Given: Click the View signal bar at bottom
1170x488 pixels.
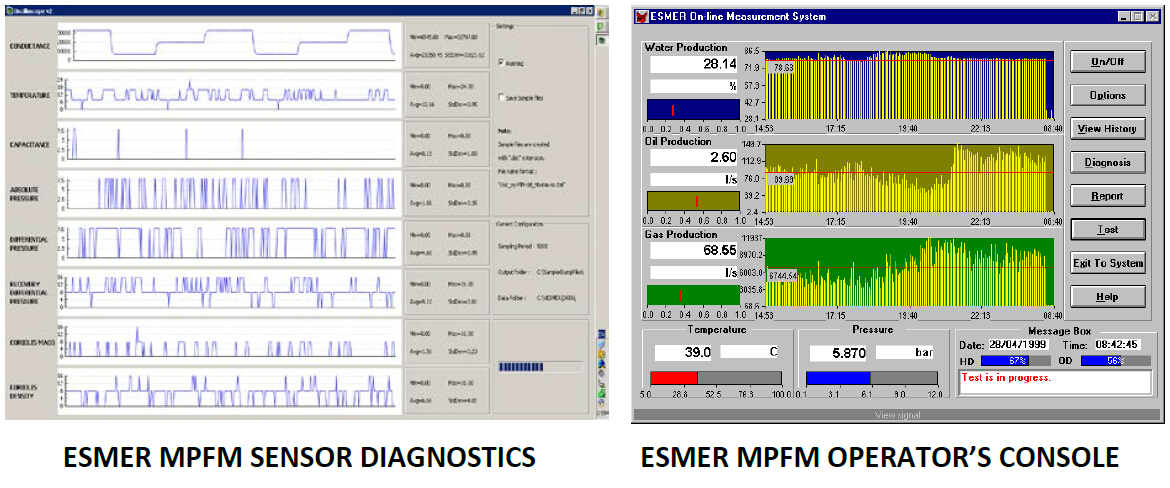Looking at the screenshot, I should [896, 415].
